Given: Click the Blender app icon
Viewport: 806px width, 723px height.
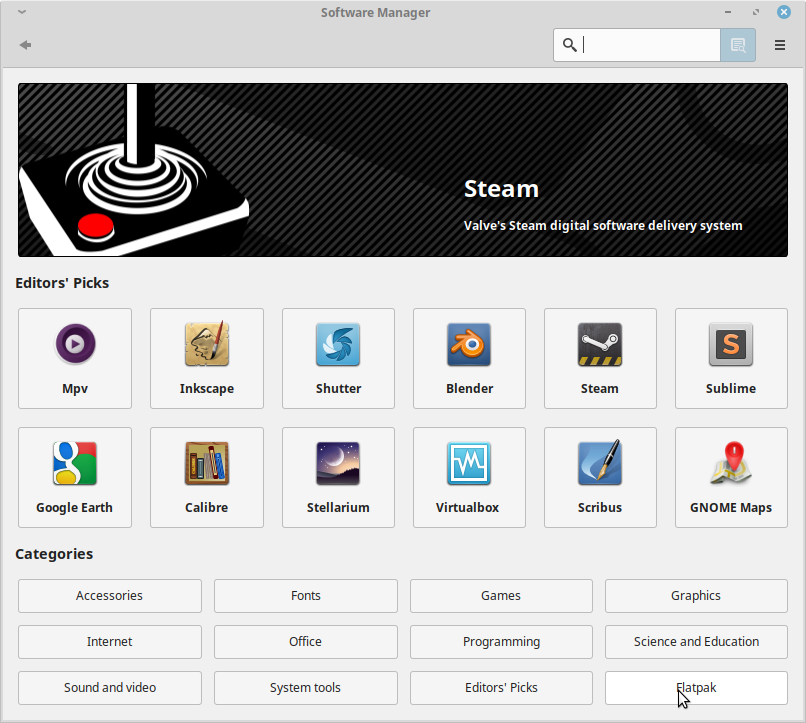Looking at the screenshot, I should [x=469, y=346].
